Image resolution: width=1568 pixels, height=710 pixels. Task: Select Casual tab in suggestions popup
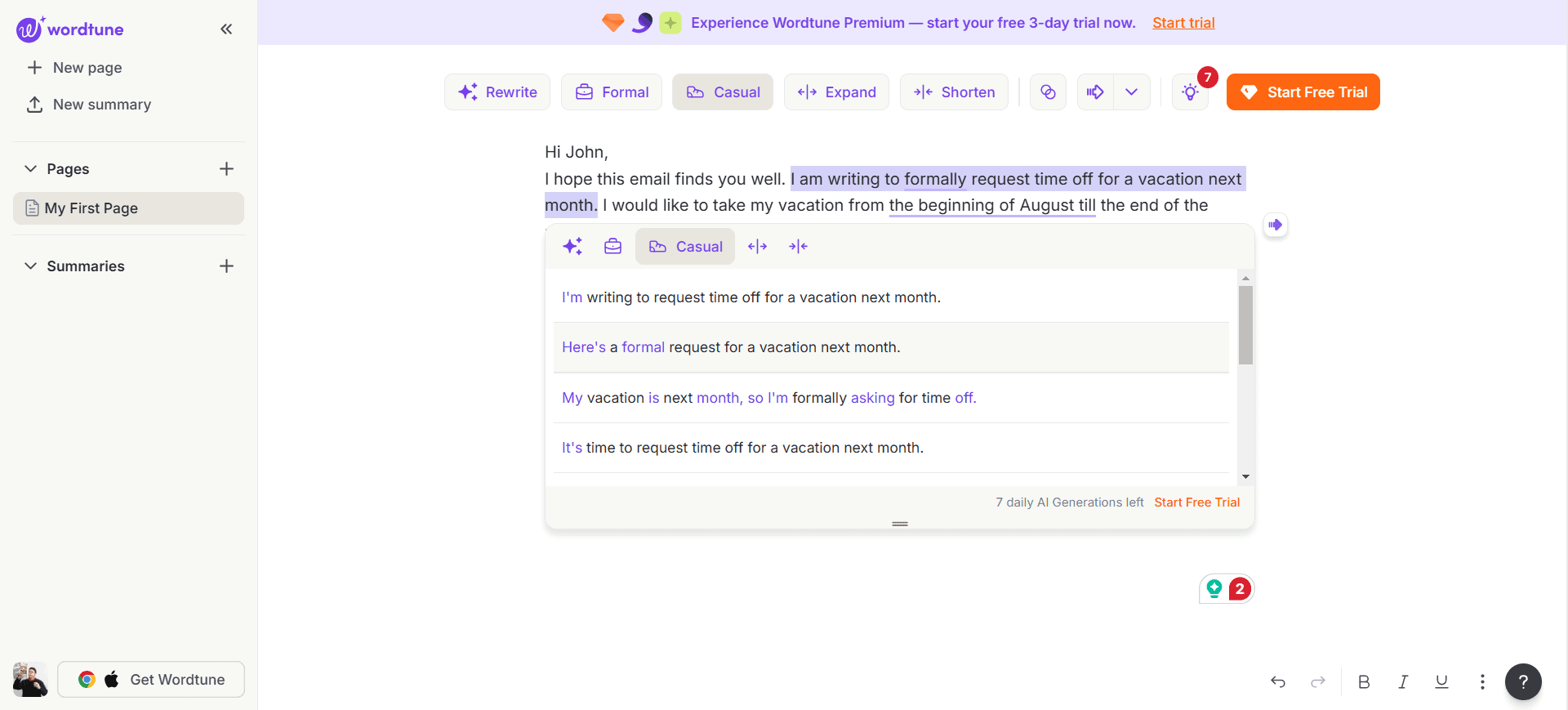coord(685,246)
